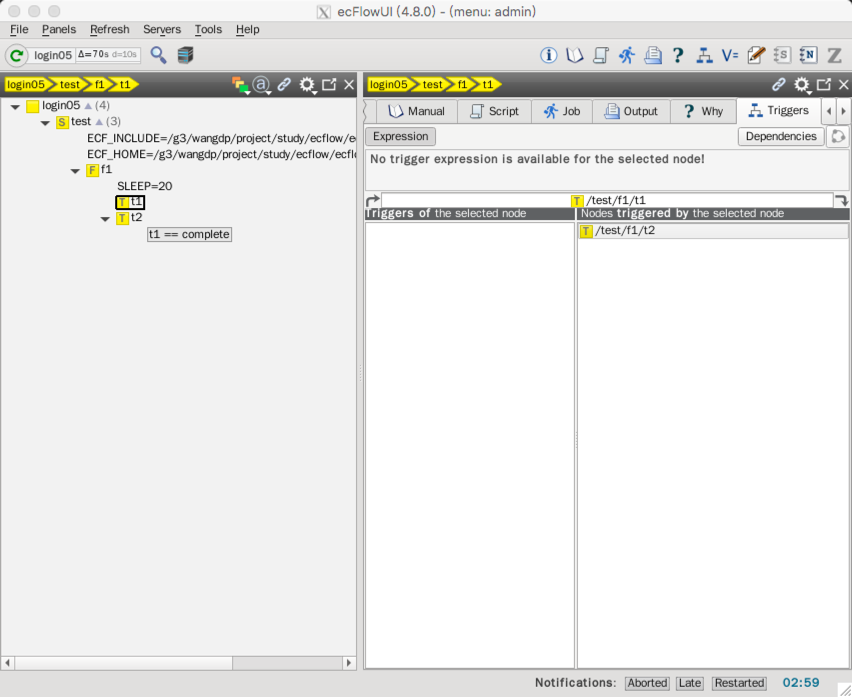Click the SLEEP=20 variable row

(145, 186)
